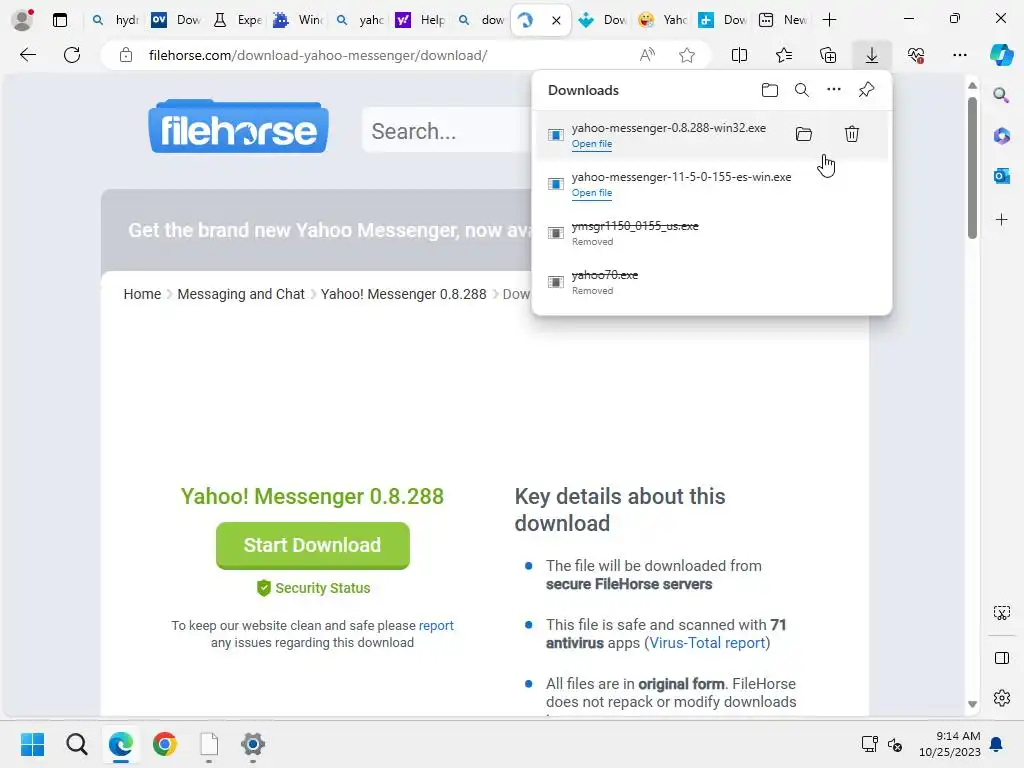Click the page vertical scrollbar thumb
Viewport: 1024px width, 768px height.
tap(972, 168)
